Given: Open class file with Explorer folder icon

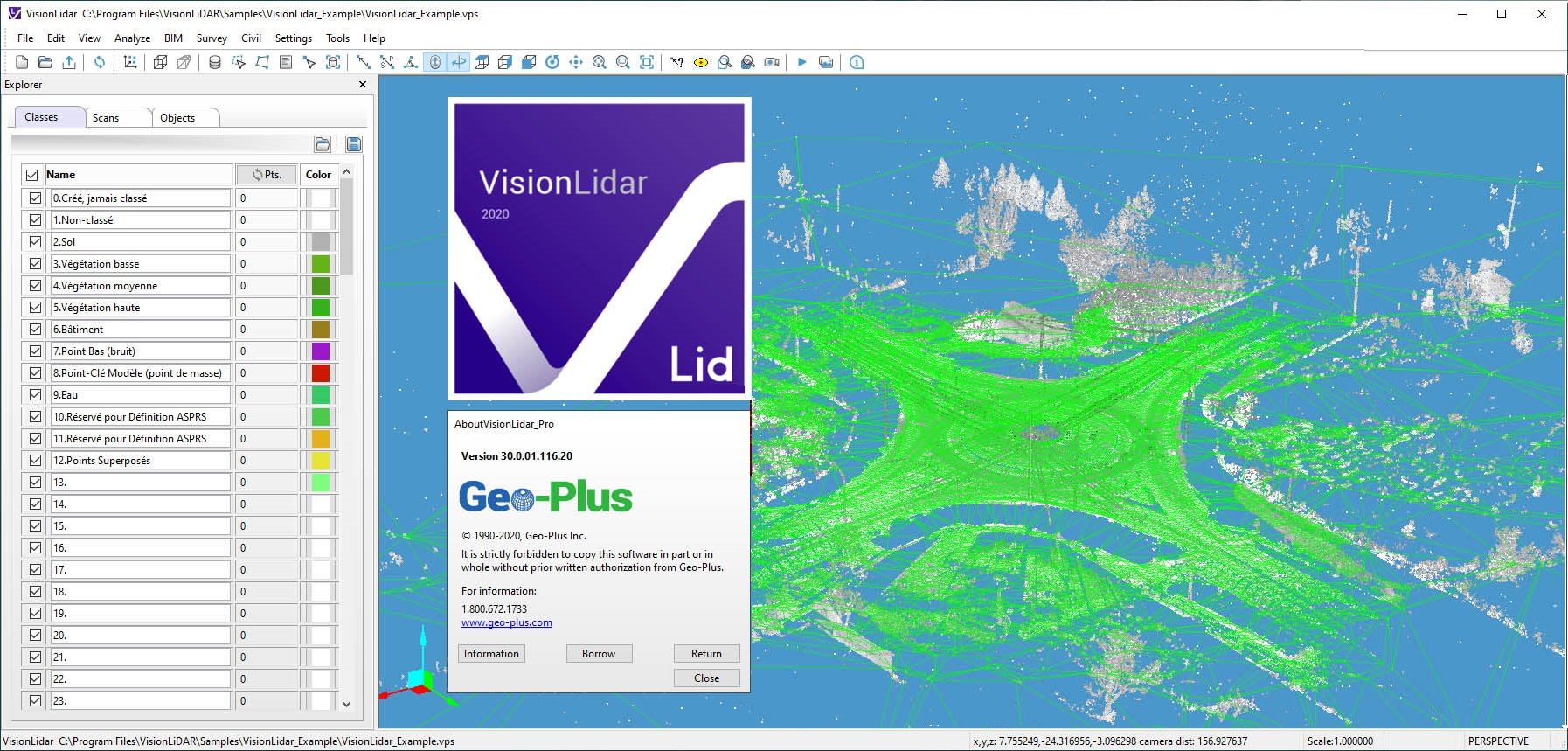Looking at the screenshot, I should [x=323, y=144].
